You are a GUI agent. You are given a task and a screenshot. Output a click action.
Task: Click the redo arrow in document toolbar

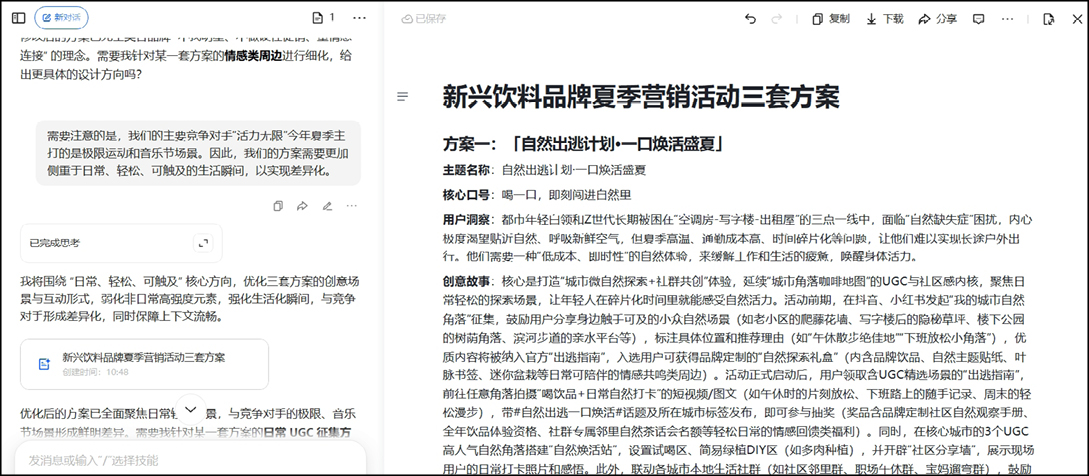coord(778,19)
